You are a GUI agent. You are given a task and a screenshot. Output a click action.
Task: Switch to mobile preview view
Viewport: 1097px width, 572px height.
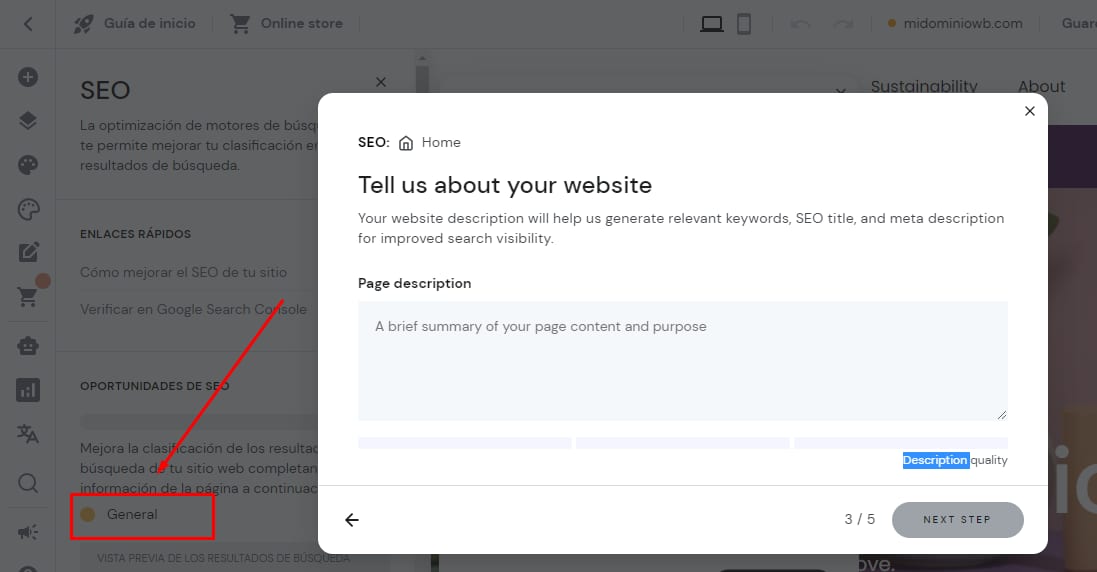(x=744, y=23)
